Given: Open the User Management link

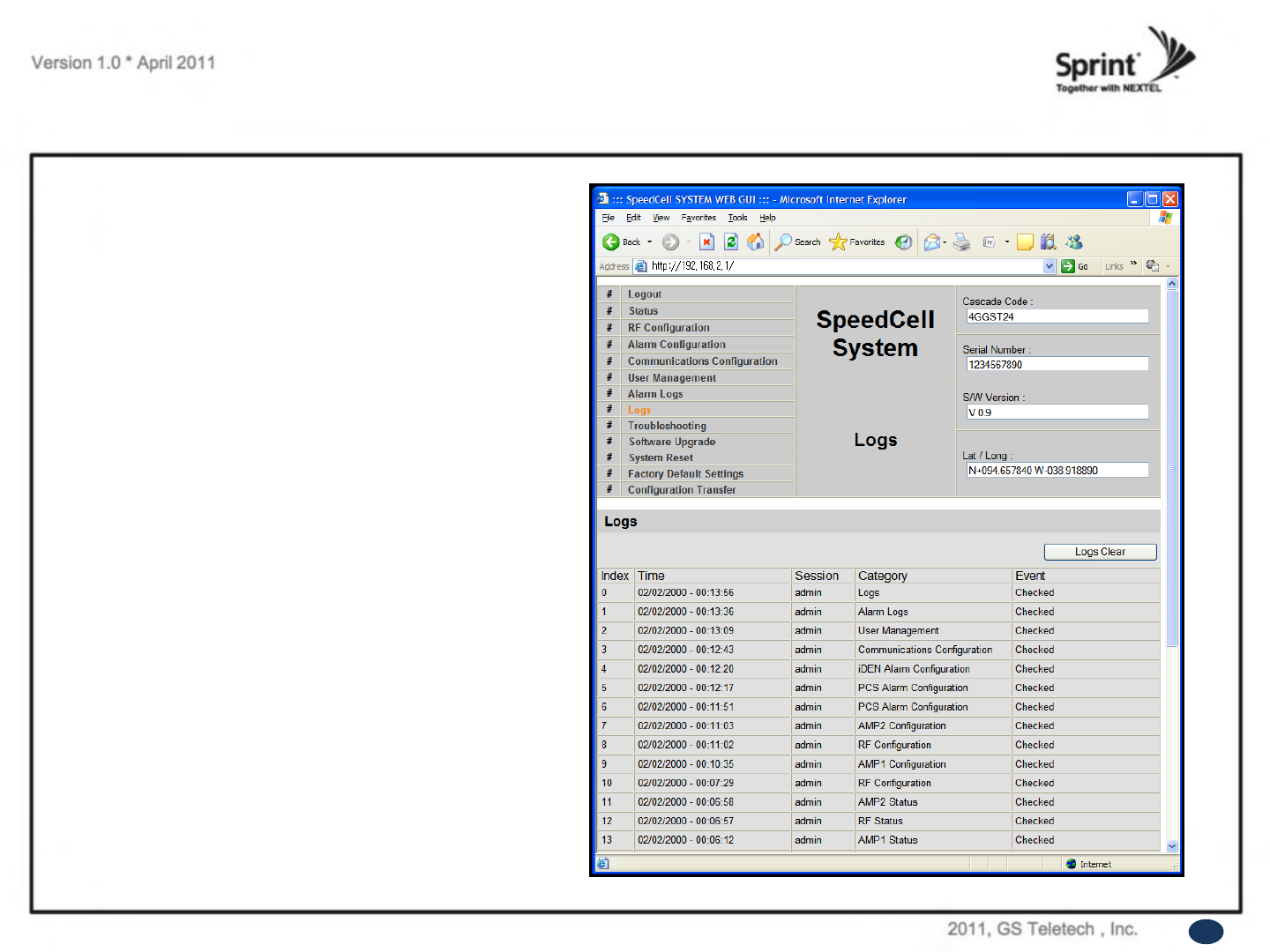Looking at the screenshot, I should point(672,378).
